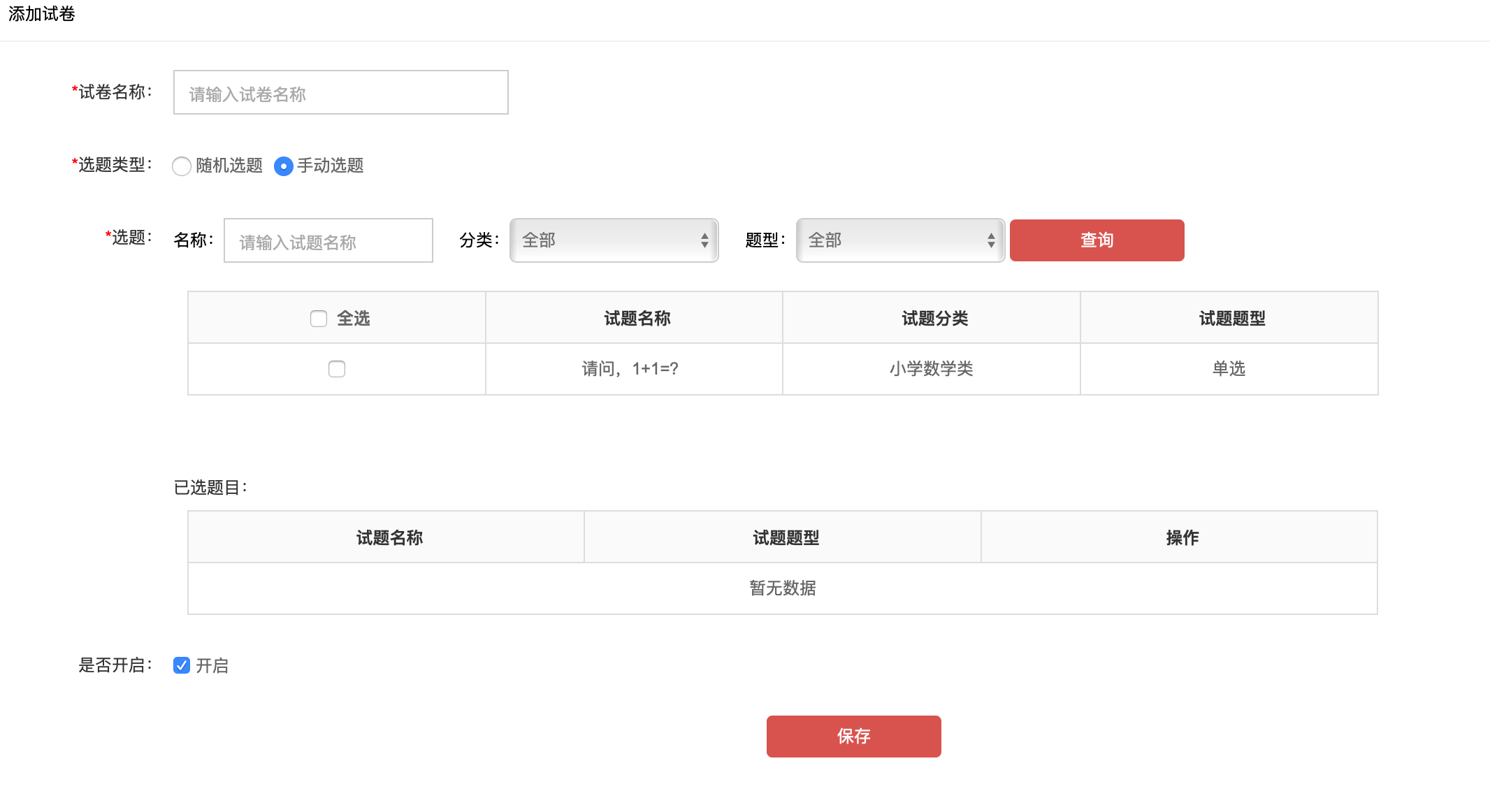Click the 题型 dropdown stepper arrows
Screen dimensions: 1490x812
pyautogui.click(x=991, y=240)
